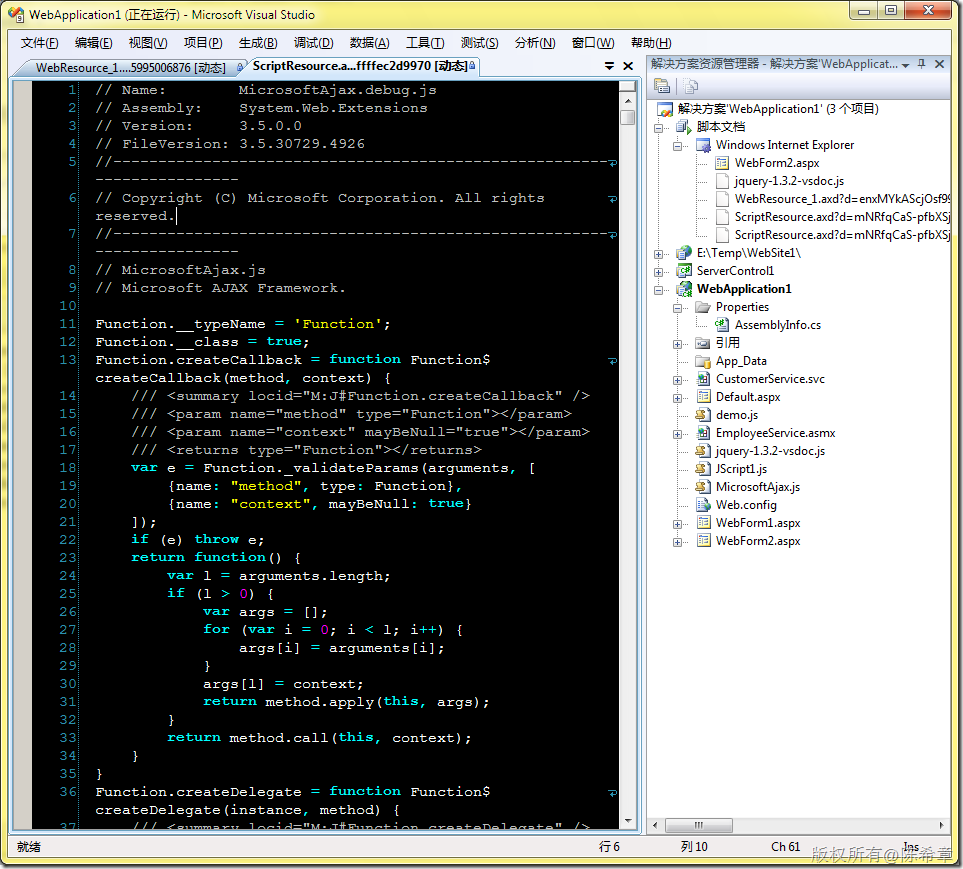The width and height of the screenshot is (963, 869).
Task: Click the ServerControl1 project icon
Action: coord(684,271)
